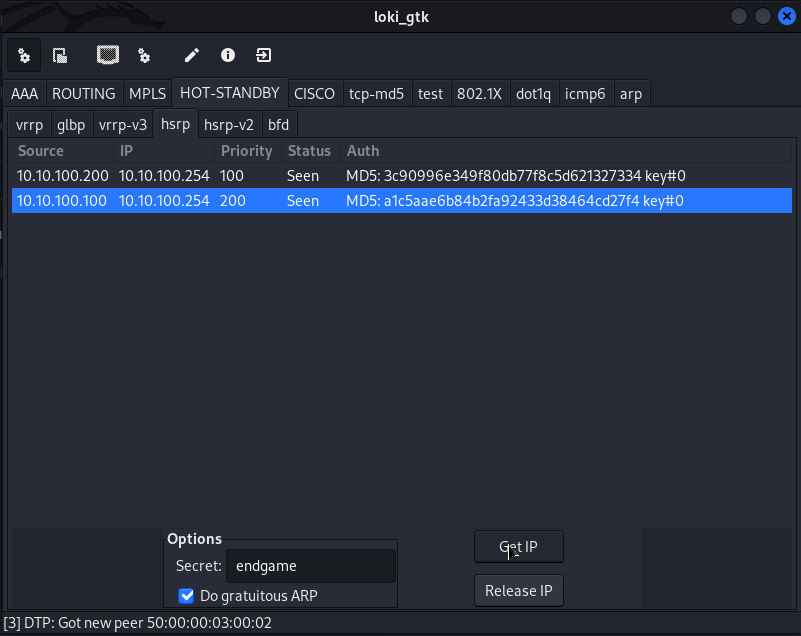Switch to the ROUTING tab
Screen dimensions: 801x636
pyautogui.click(x=83, y=94)
